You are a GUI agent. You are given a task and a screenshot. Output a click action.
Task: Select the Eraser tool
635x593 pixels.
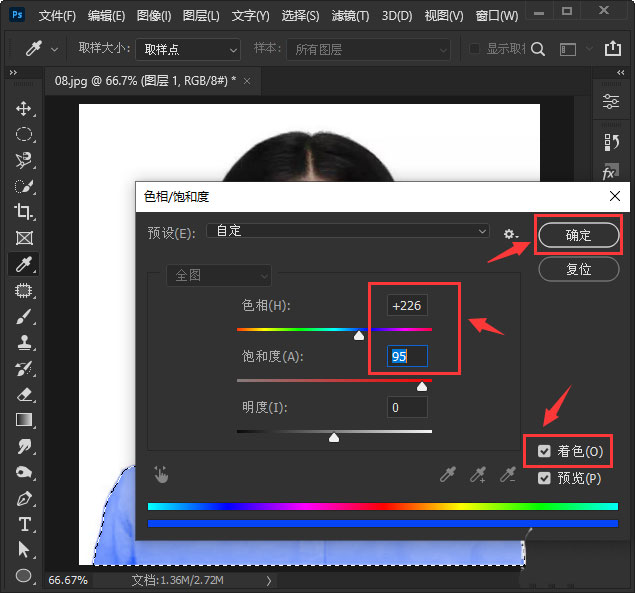coord(23,394)
